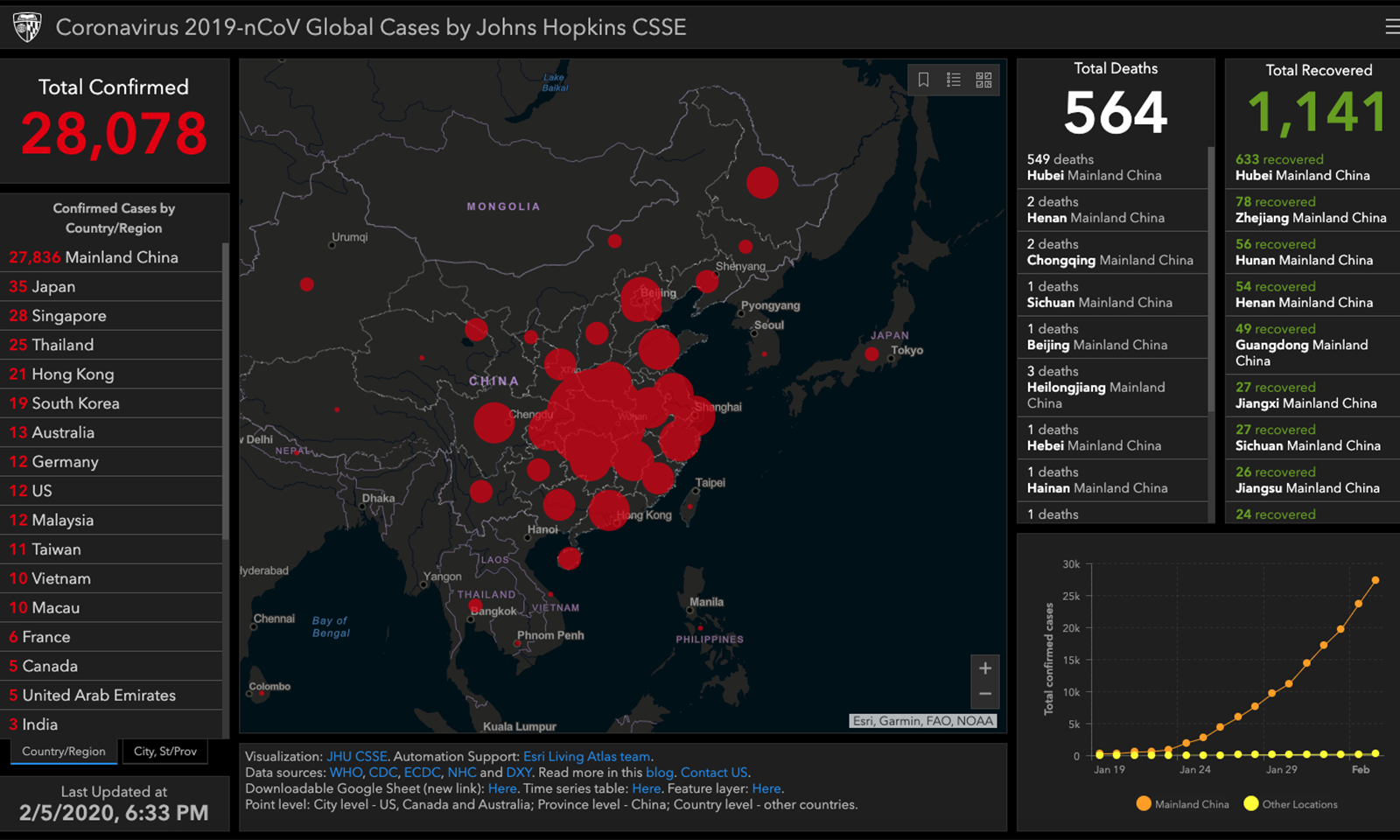Select Japan in the country list
The width and height of the screenshot is (1400, 840).
[111, 287]
